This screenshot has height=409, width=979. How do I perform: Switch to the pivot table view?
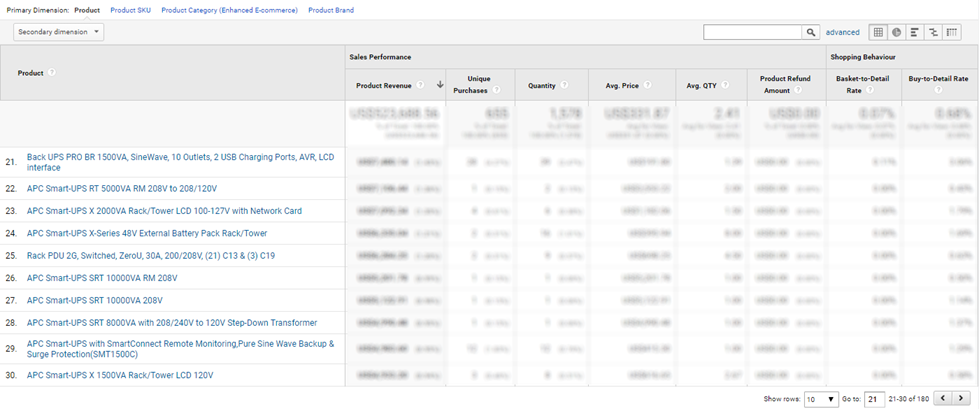click(952, 32)
